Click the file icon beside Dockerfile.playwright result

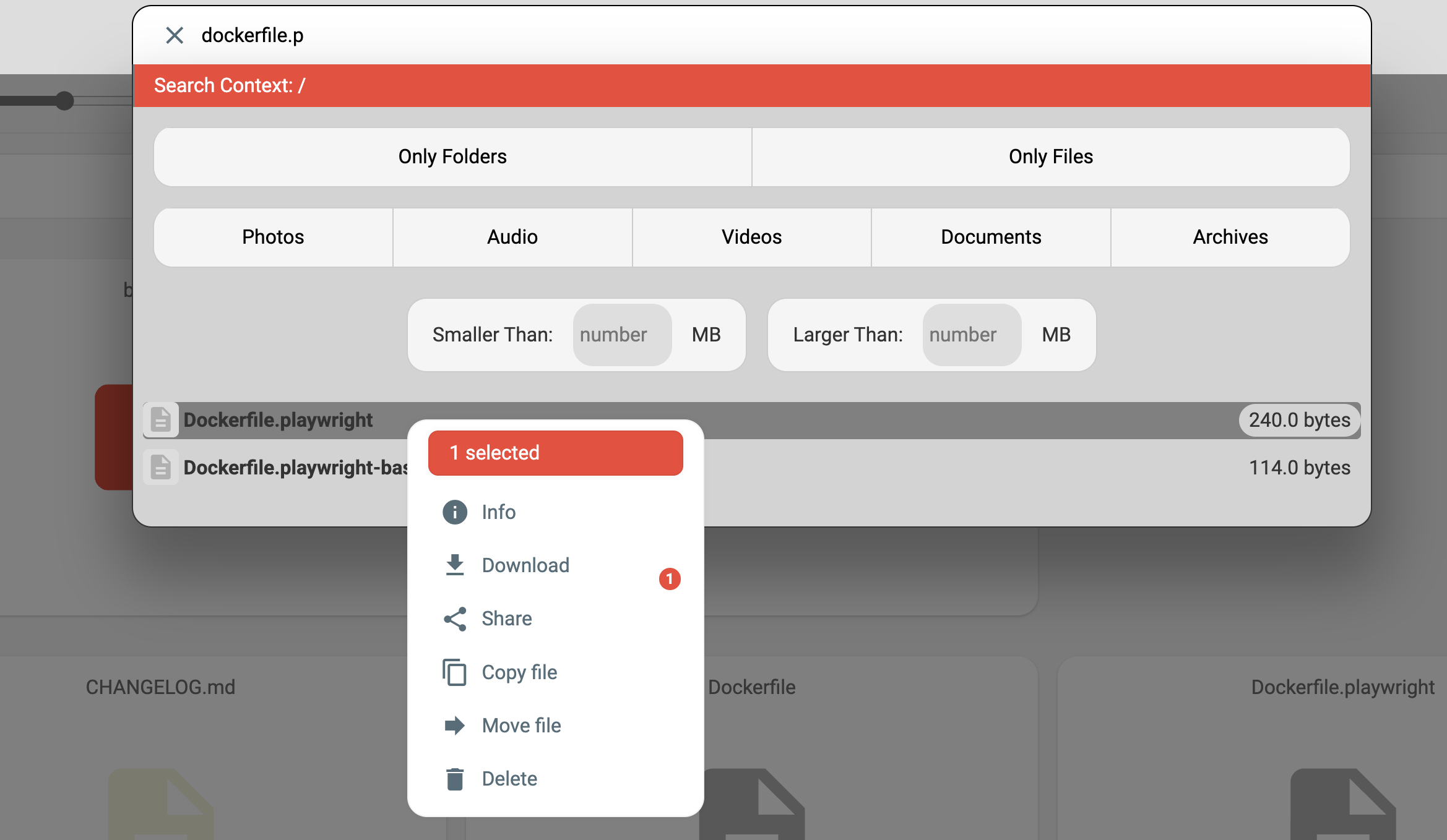(161, 421)
